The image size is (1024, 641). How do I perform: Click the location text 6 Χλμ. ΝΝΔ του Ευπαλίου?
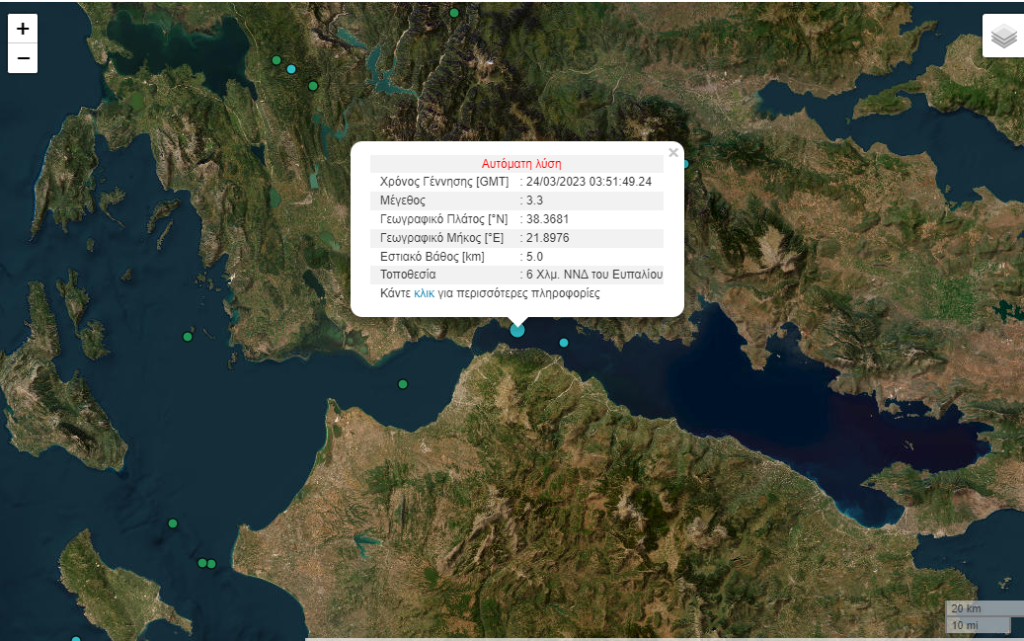[x=594, y=274]
